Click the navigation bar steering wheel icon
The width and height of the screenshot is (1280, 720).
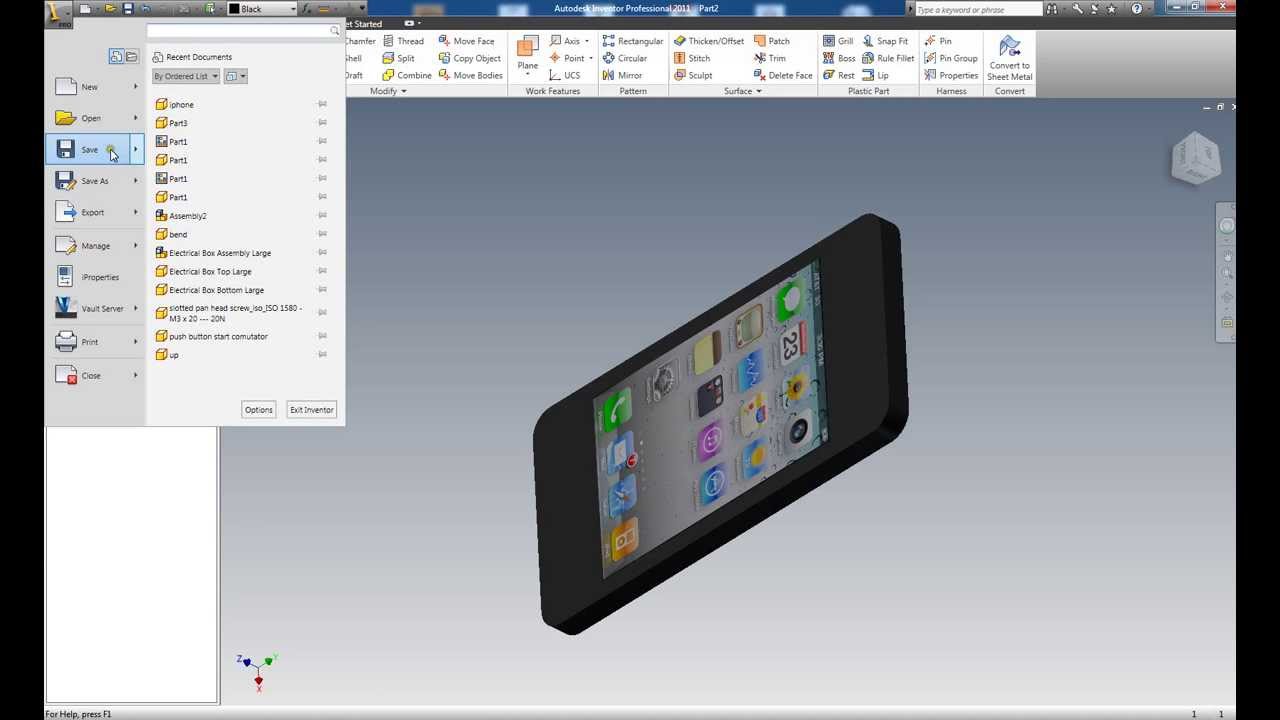1227,225
